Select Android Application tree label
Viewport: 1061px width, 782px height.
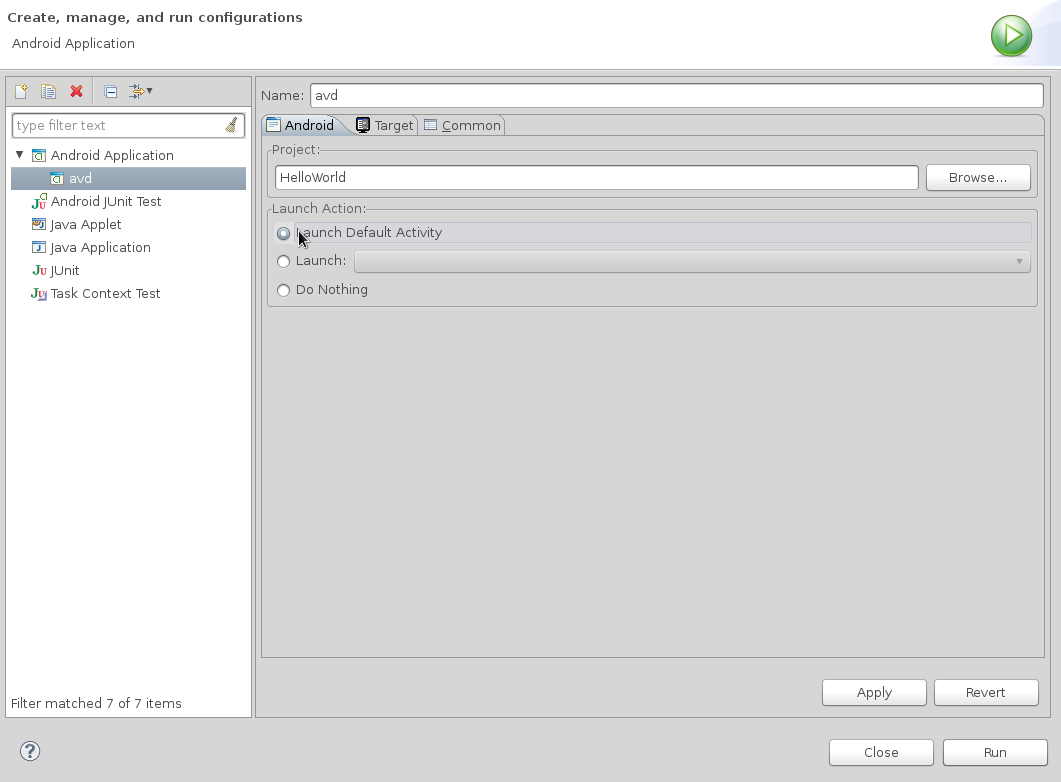[112, 156]
